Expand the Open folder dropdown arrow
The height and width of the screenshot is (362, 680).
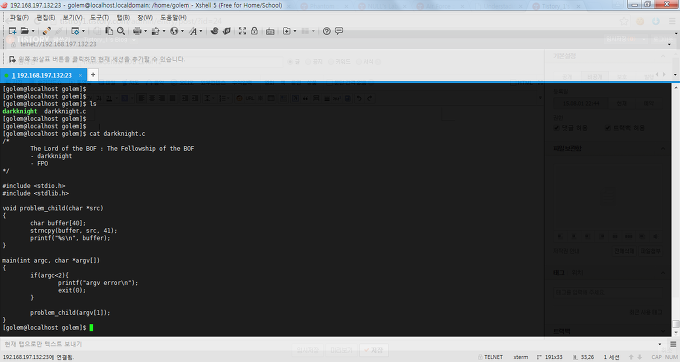tap(33, 31)
